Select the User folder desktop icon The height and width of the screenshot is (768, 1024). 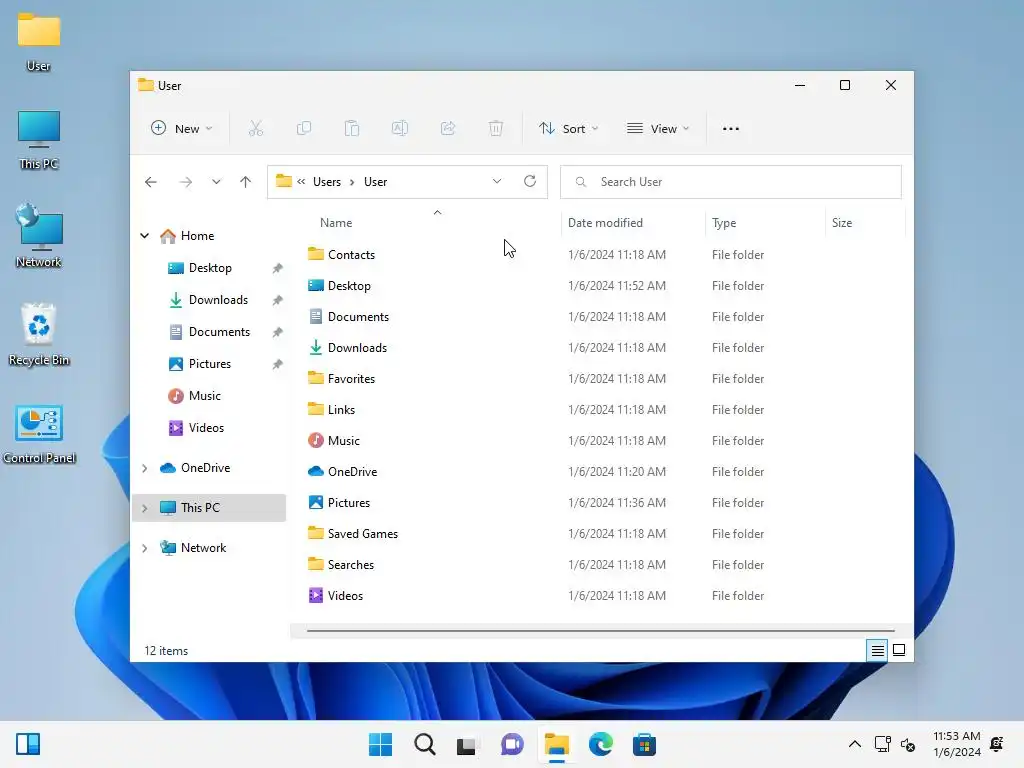[x=39, y=42]
